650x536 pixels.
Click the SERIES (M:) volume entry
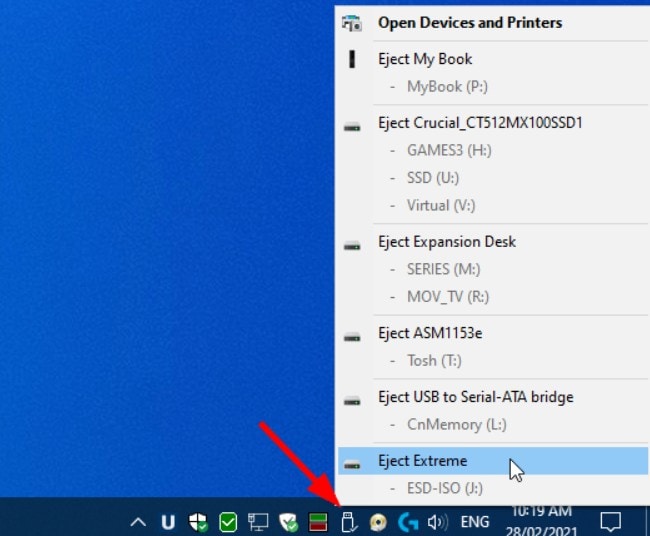[444, 269]
